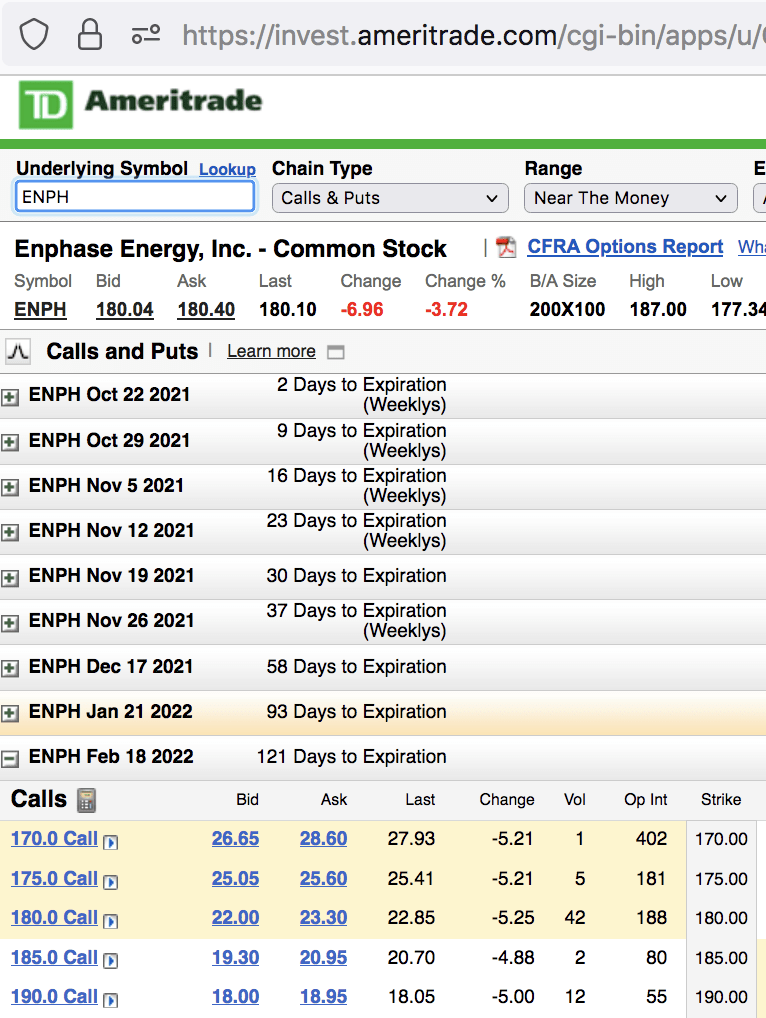Click the arrow icon beside 170.0 Call
The height and width of the screenshot is (1018, 766).
click(111, 842)
